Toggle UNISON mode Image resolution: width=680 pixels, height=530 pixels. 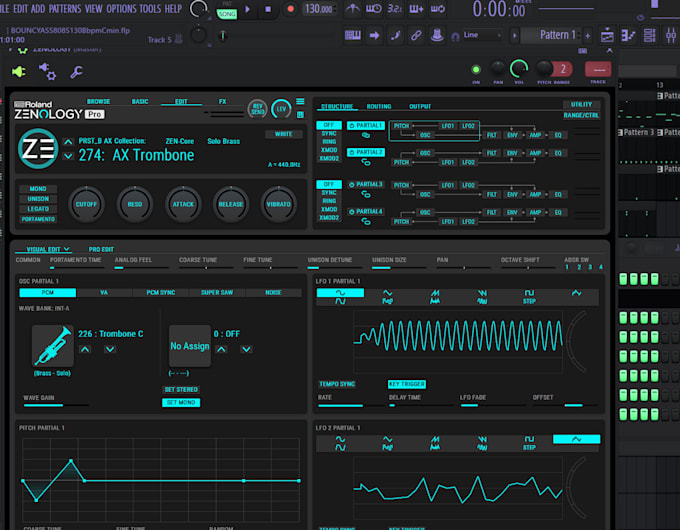(38, 199)
